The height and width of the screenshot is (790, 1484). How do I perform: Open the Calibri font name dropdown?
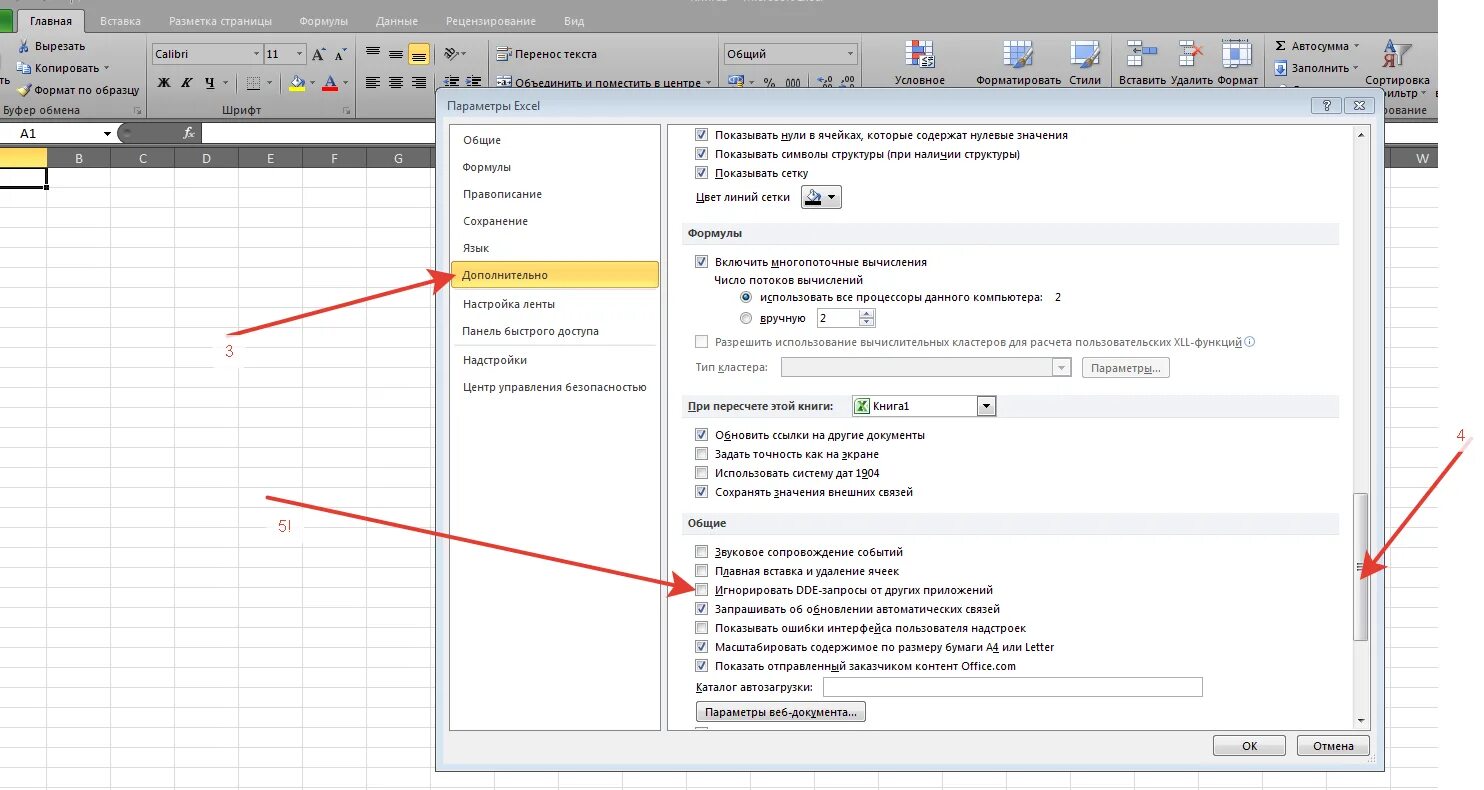(255, 55)
